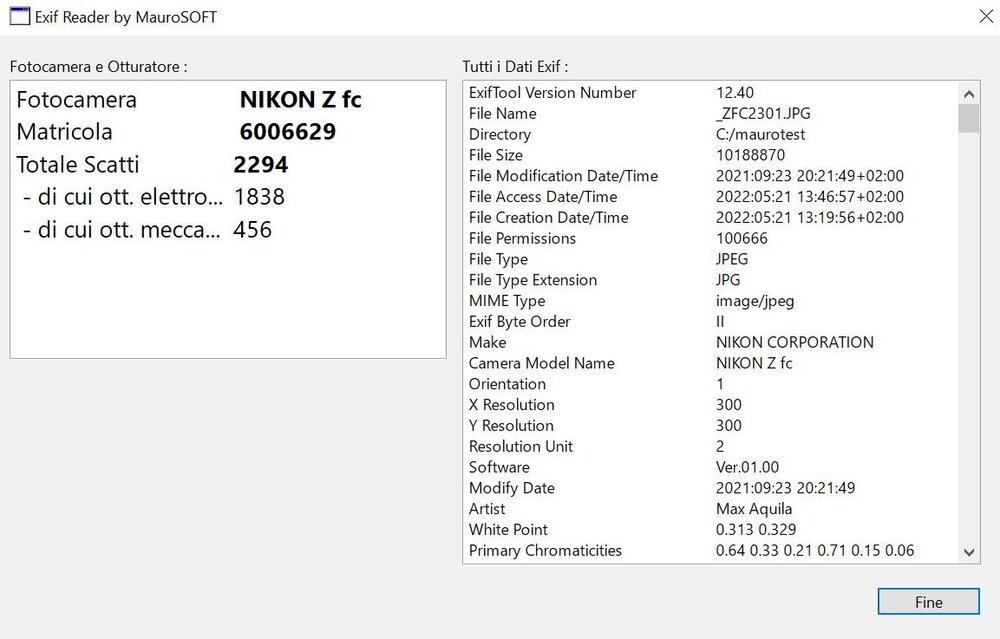Select the White Point row
The width and height of the screenshot is (1000, 639).
click(710, 530)
